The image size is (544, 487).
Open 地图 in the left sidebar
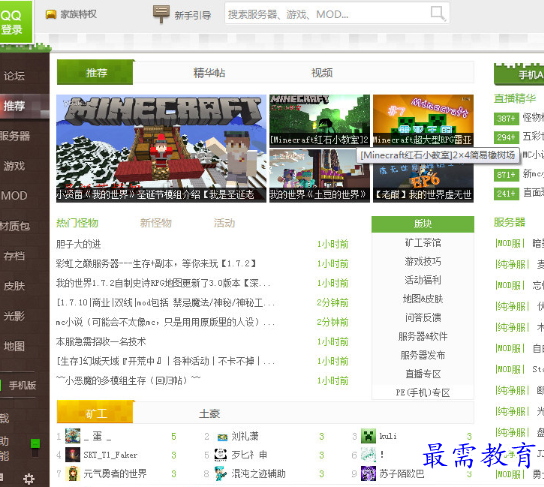14,346
